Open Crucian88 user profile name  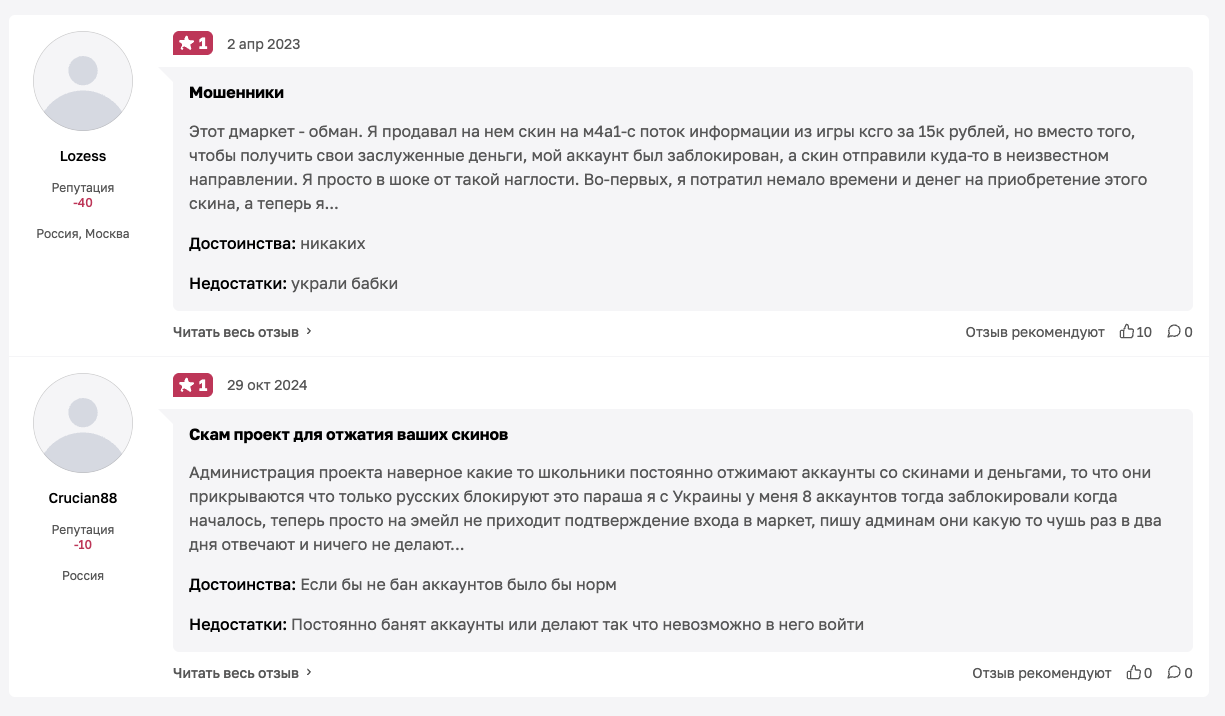click(83, 498)
